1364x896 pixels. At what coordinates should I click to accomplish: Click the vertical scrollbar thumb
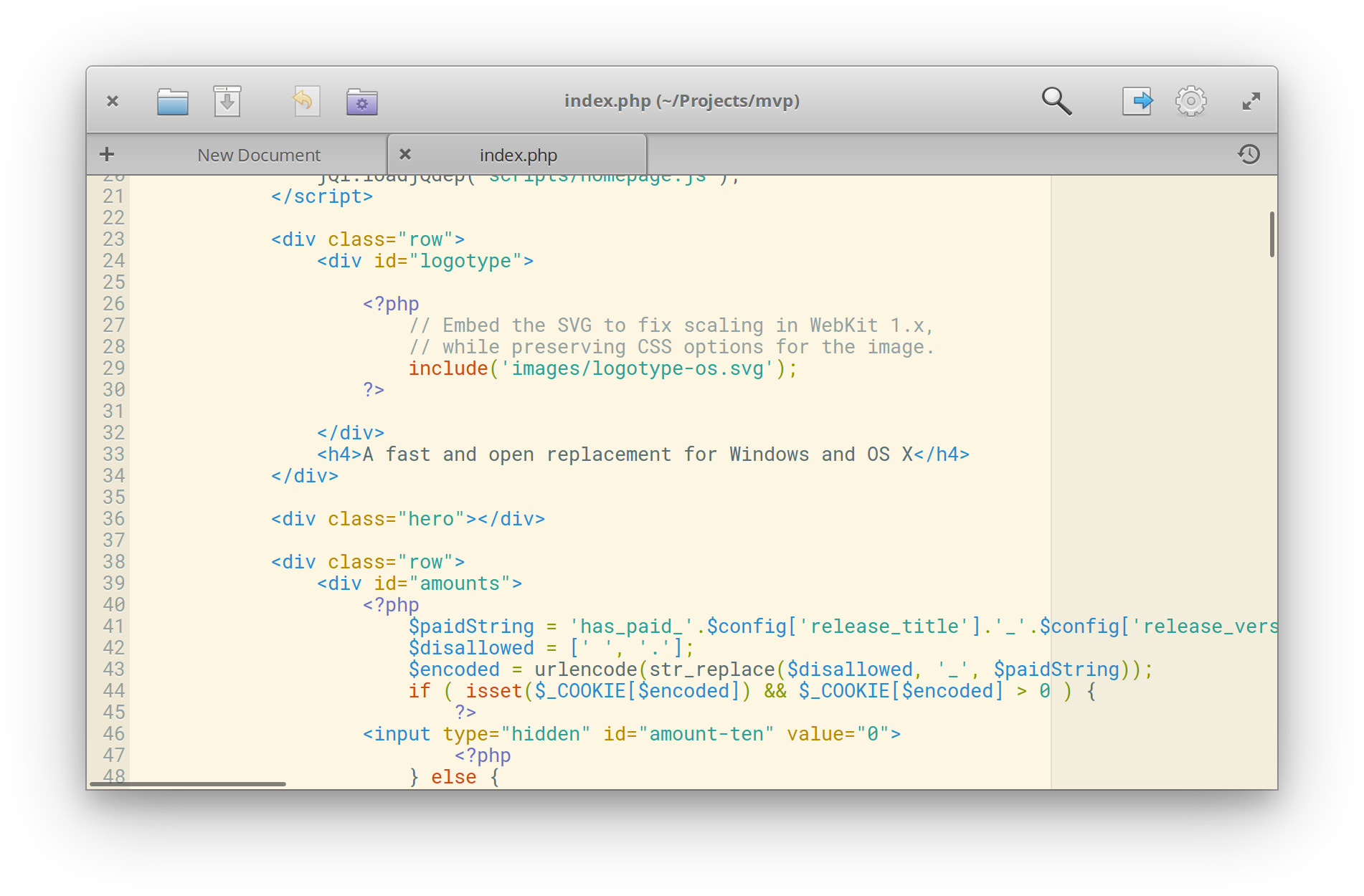[x=1271, y=234]
